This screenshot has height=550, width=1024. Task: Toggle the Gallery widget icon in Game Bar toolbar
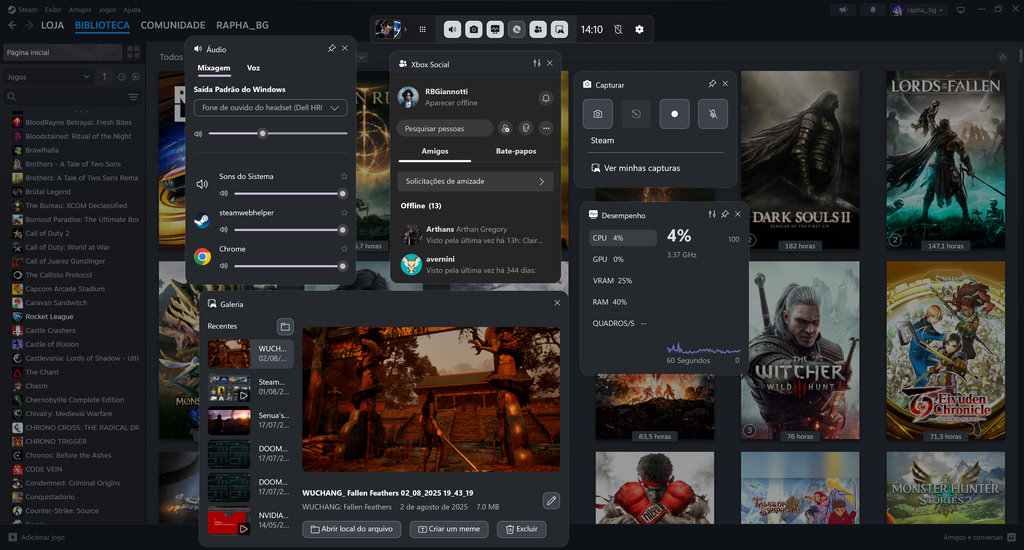560,29
